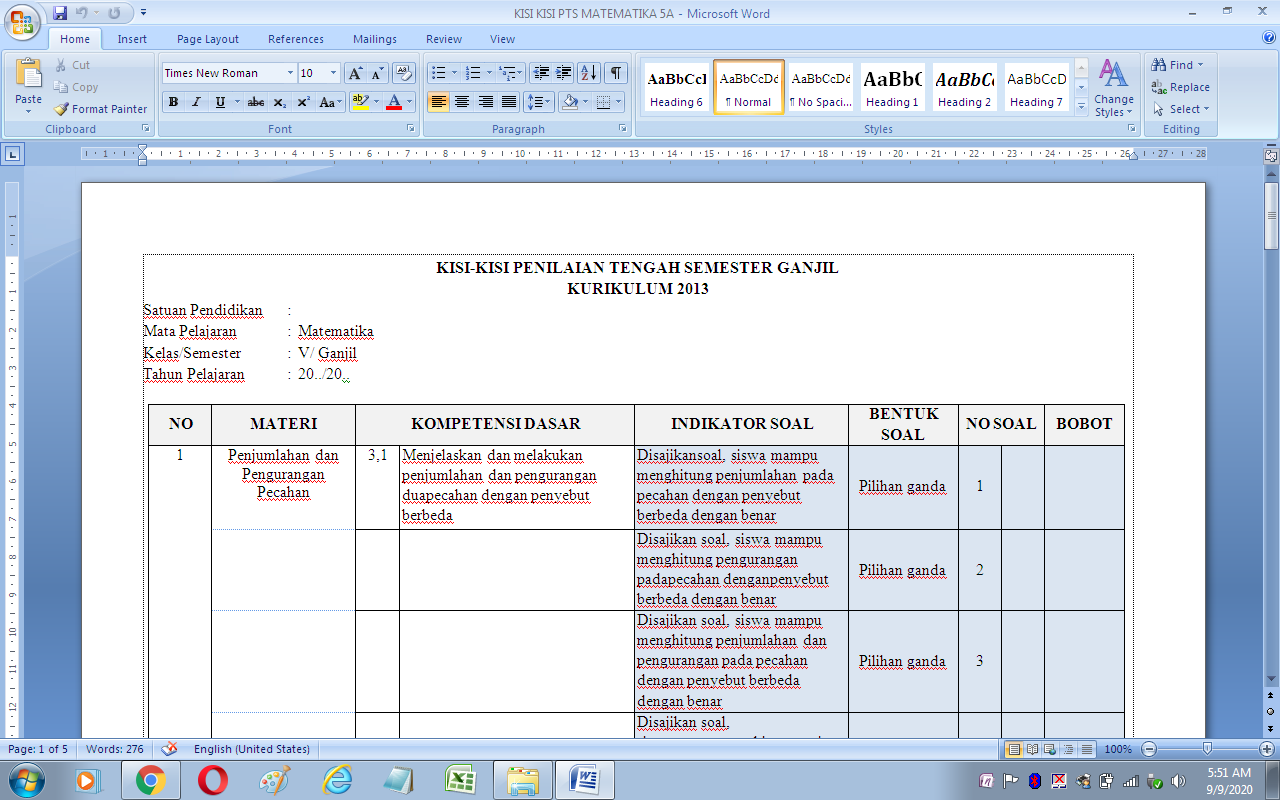This screenshot has width=1280, height=800.
Task: Toggle subscript formatting
Action: (280, 102)
